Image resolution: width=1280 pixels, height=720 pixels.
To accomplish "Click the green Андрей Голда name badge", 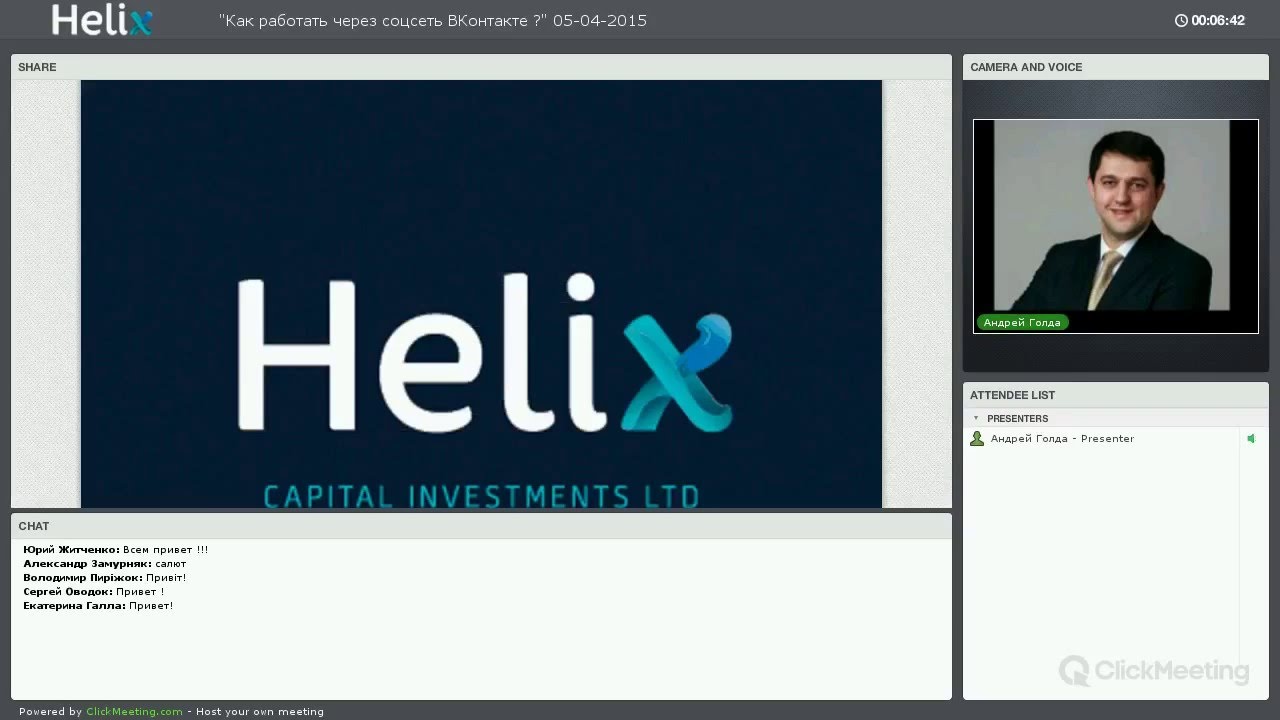I will (x=1022, y=322).
